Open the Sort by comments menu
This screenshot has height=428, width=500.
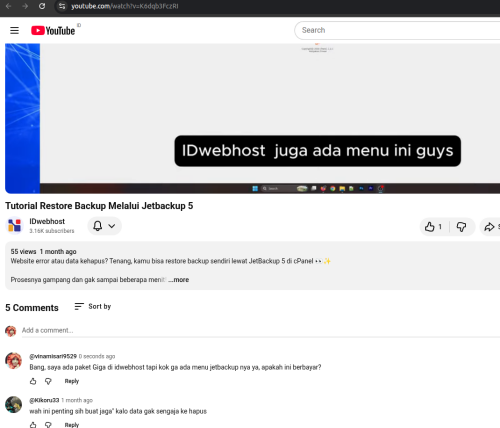point(93,306)
